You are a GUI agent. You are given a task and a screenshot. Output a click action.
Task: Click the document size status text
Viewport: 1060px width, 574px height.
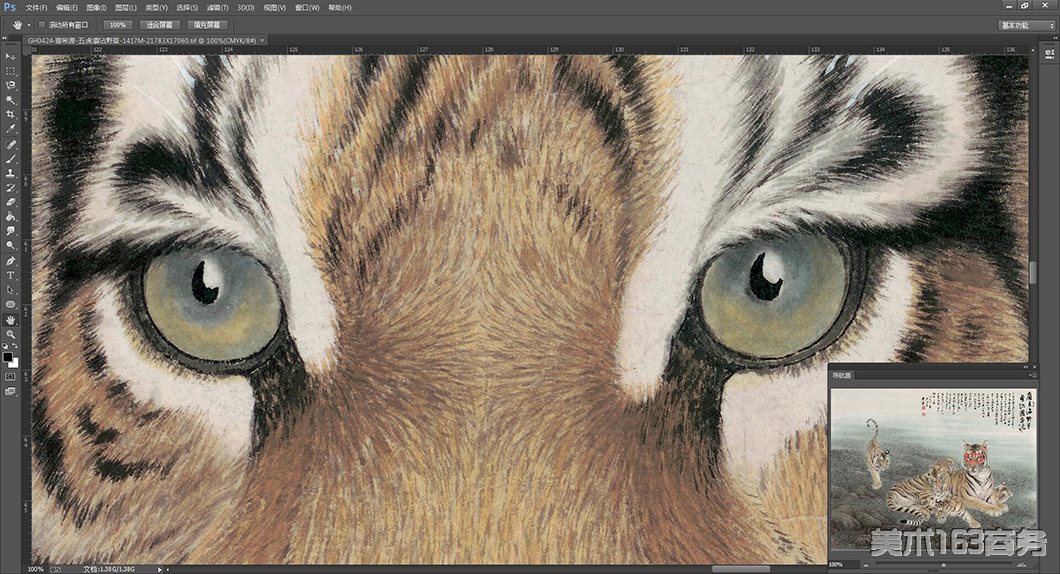click(110, 569)
